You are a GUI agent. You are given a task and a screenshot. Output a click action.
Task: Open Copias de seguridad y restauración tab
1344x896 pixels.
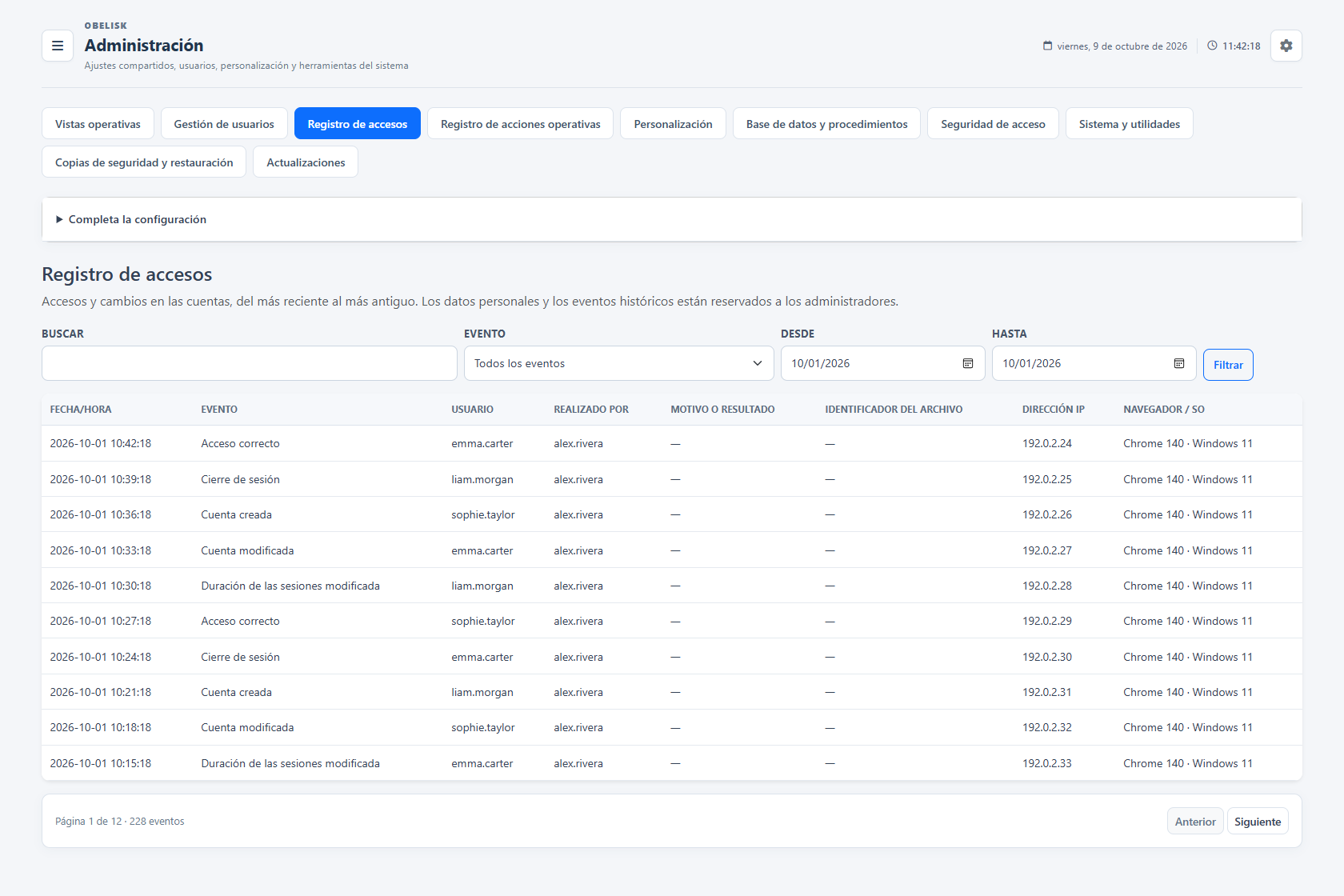(x=144, y=162)
